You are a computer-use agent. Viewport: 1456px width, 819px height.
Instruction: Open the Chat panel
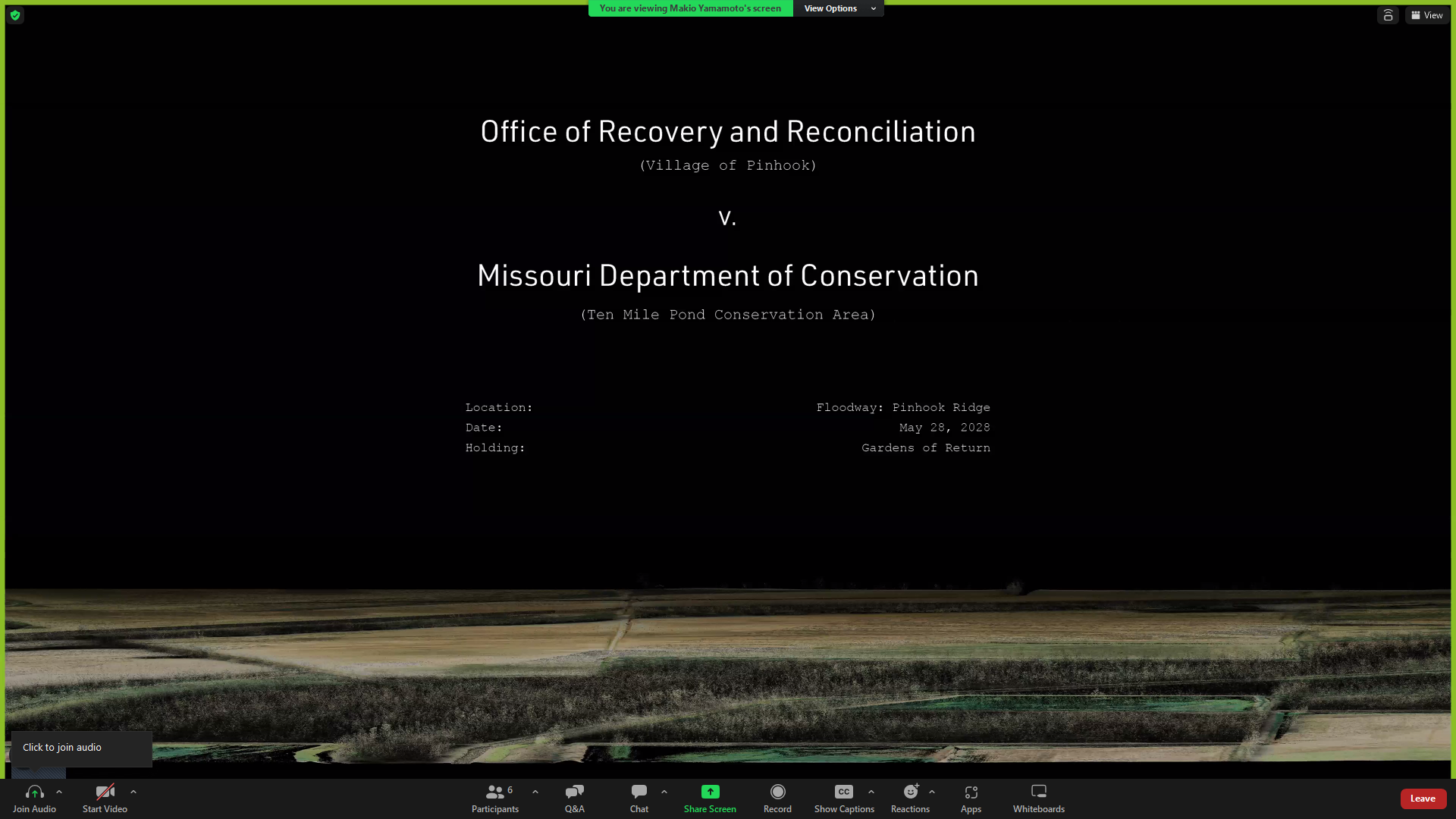click(x=639, y=799)
